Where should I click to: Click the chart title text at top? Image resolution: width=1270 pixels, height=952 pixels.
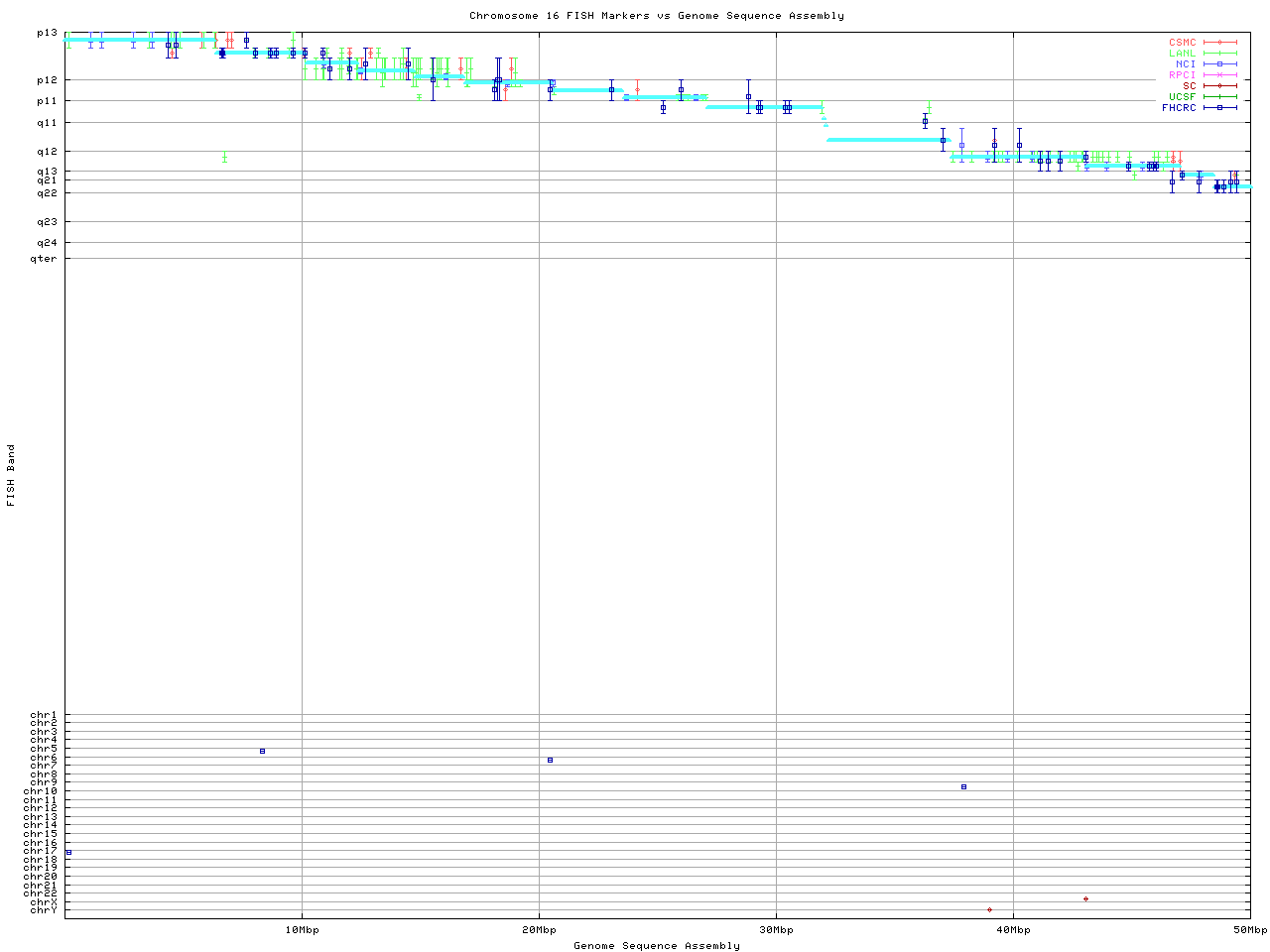coord(656,16)
